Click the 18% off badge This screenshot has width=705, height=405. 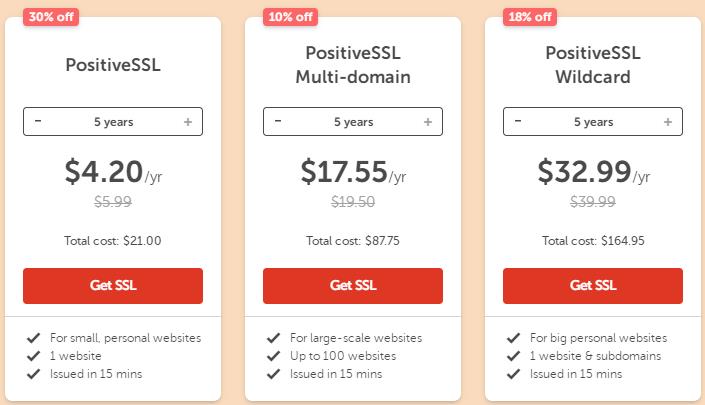(528, 16)
